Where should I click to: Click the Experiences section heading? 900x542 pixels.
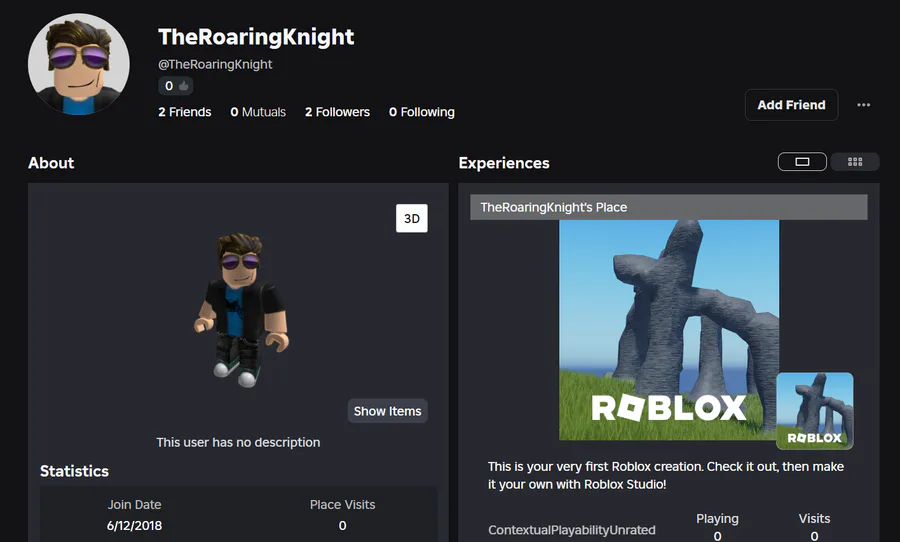504,163
